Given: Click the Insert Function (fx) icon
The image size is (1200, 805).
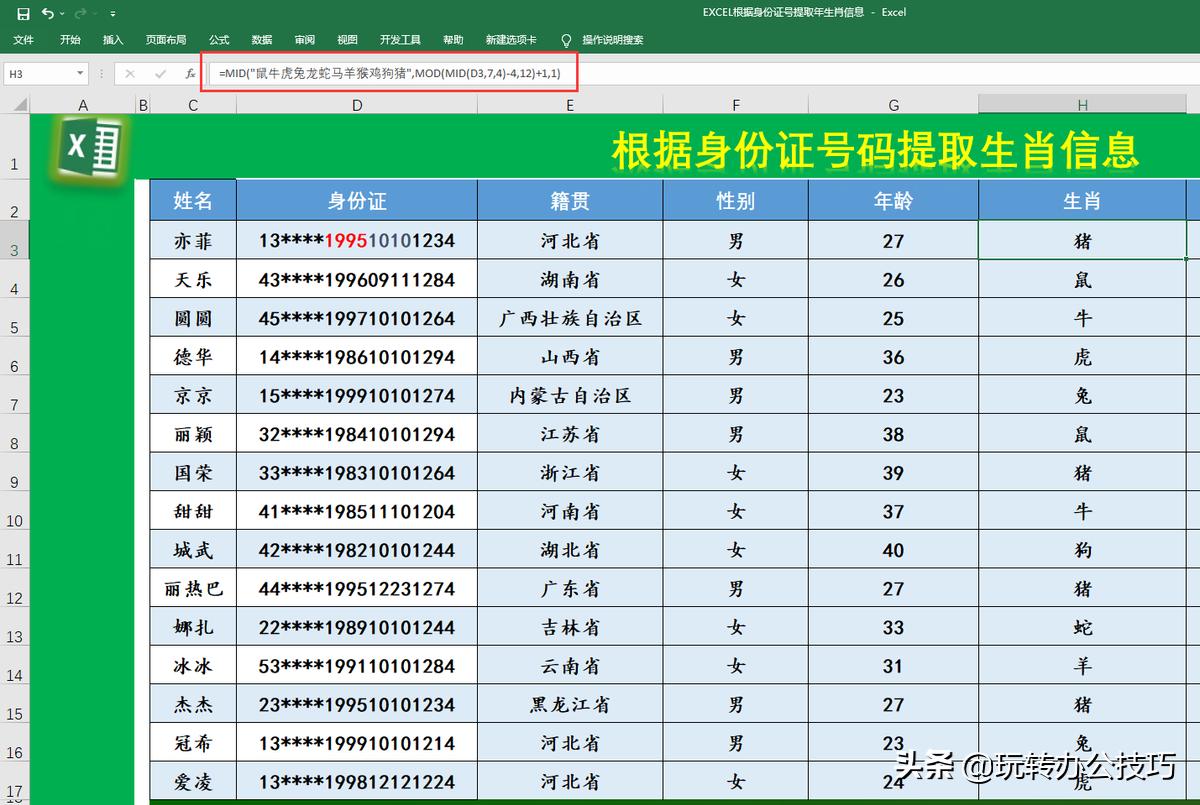Looking at the screenshot, I should coord(190,73).
